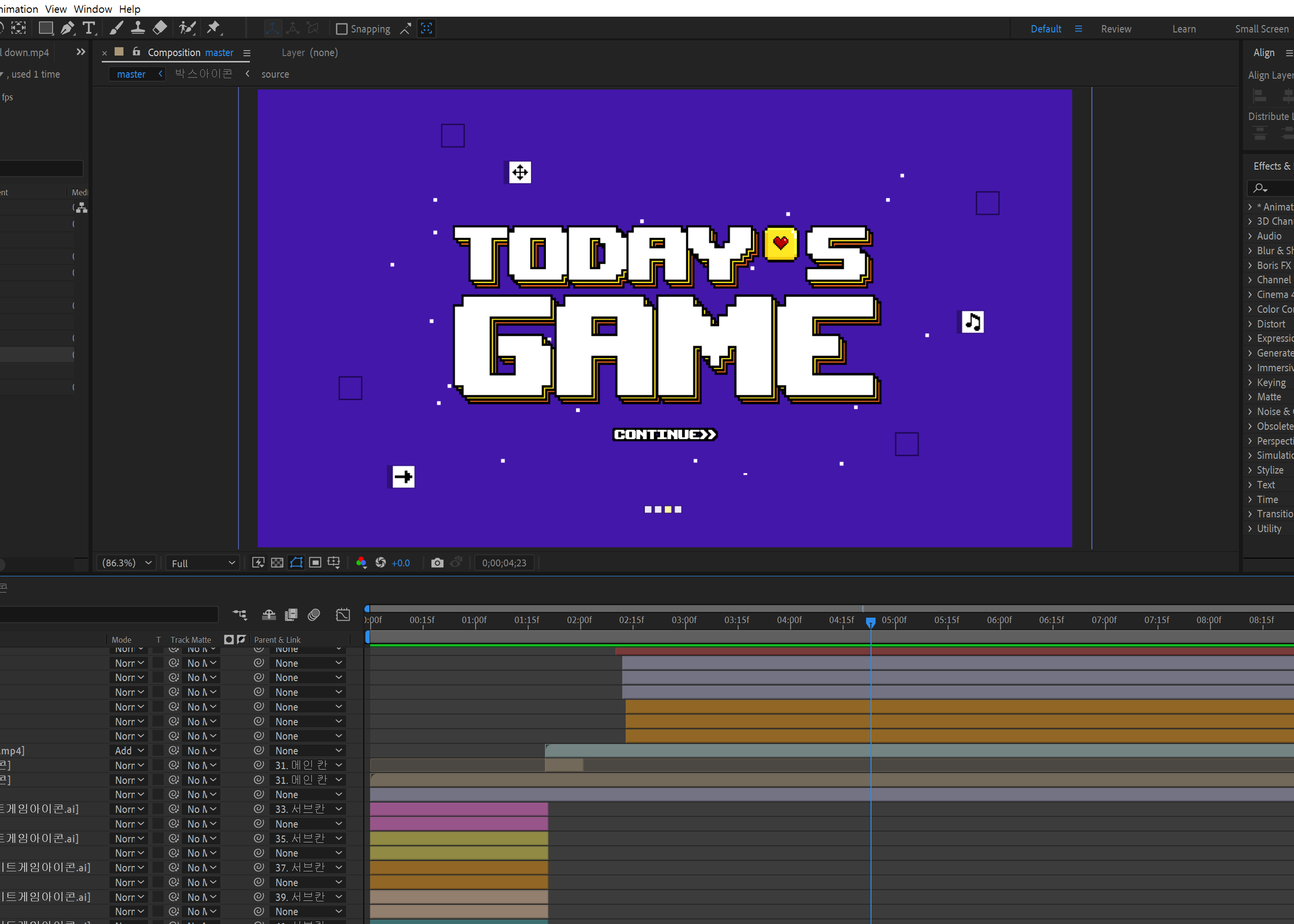Select the Clone Stamp tool

[138, 28]
